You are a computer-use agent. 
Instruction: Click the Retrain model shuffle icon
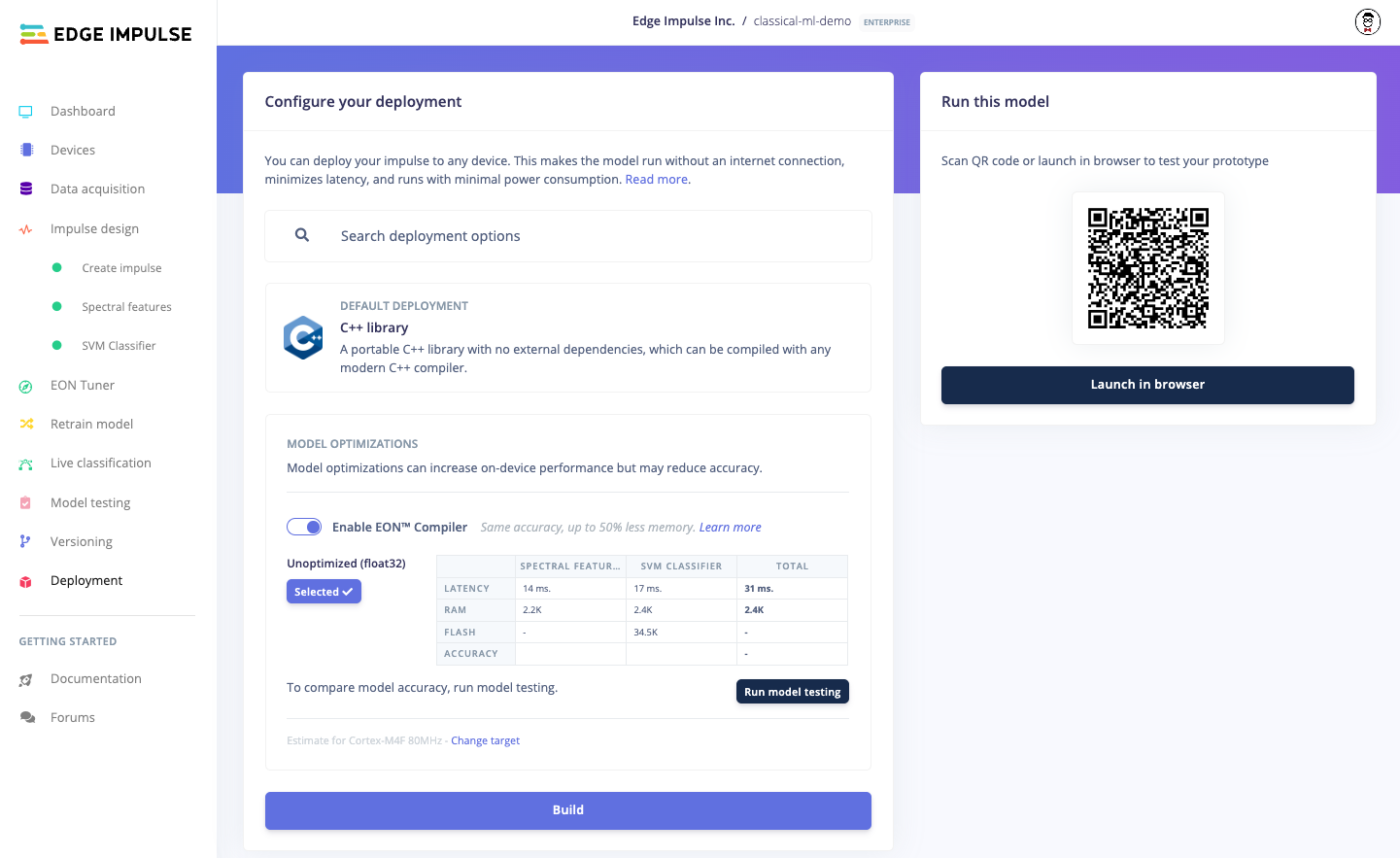pyautogui.click(x=26, y=425)
